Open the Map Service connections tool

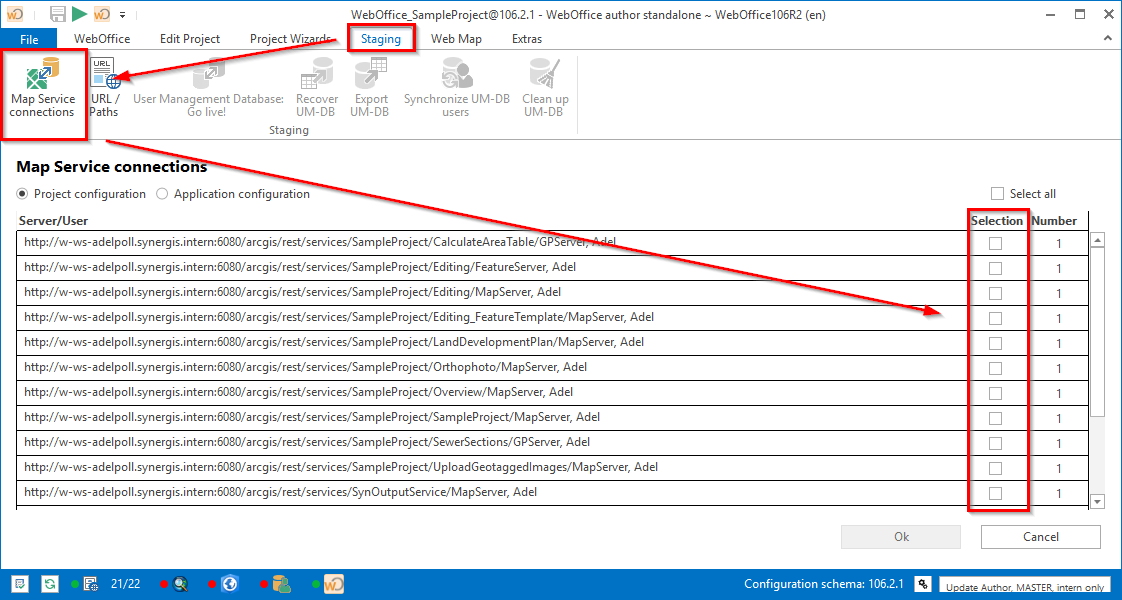tap(43, 90)
